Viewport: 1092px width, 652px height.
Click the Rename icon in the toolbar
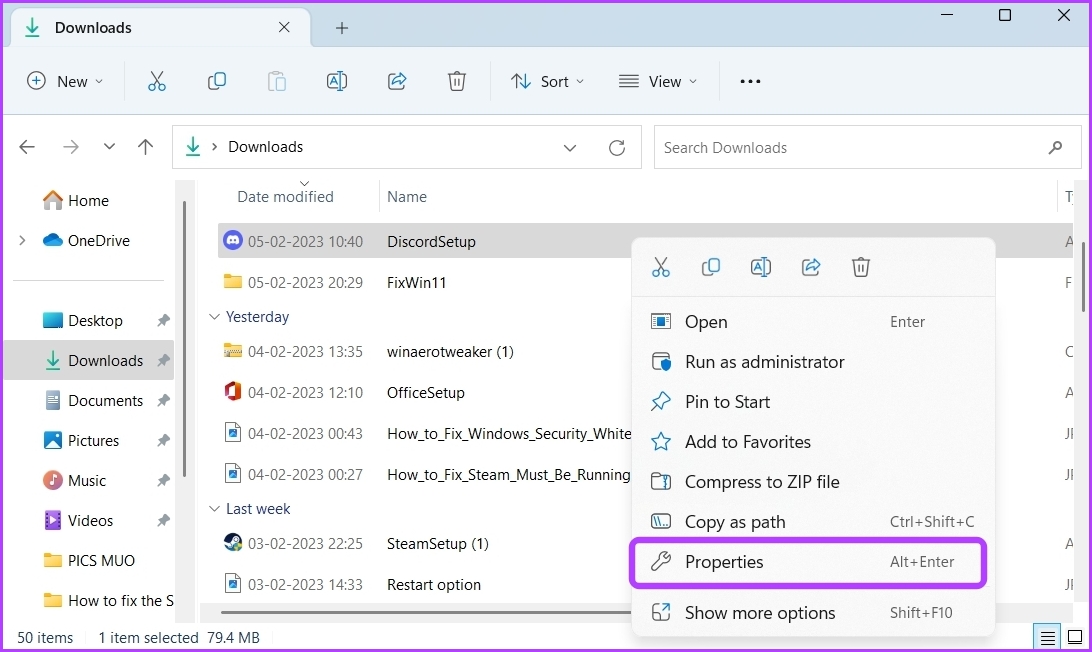pos(337,82)
